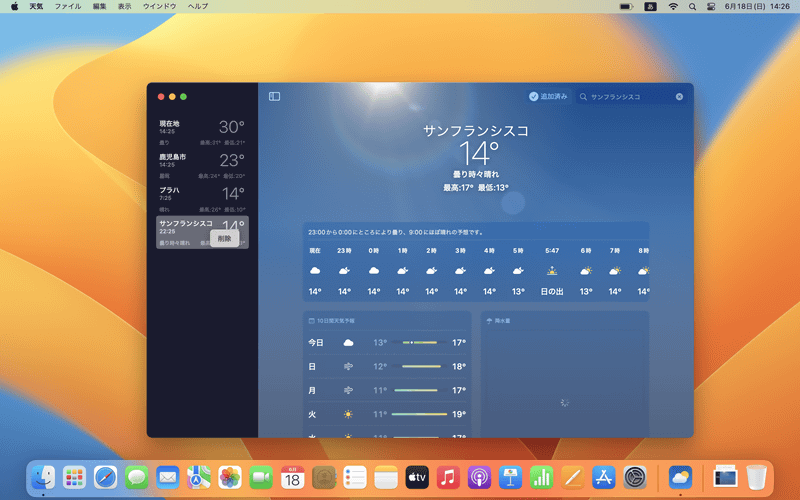
Task: Click the Weather app icon in Dock
Action: (680, 478)
